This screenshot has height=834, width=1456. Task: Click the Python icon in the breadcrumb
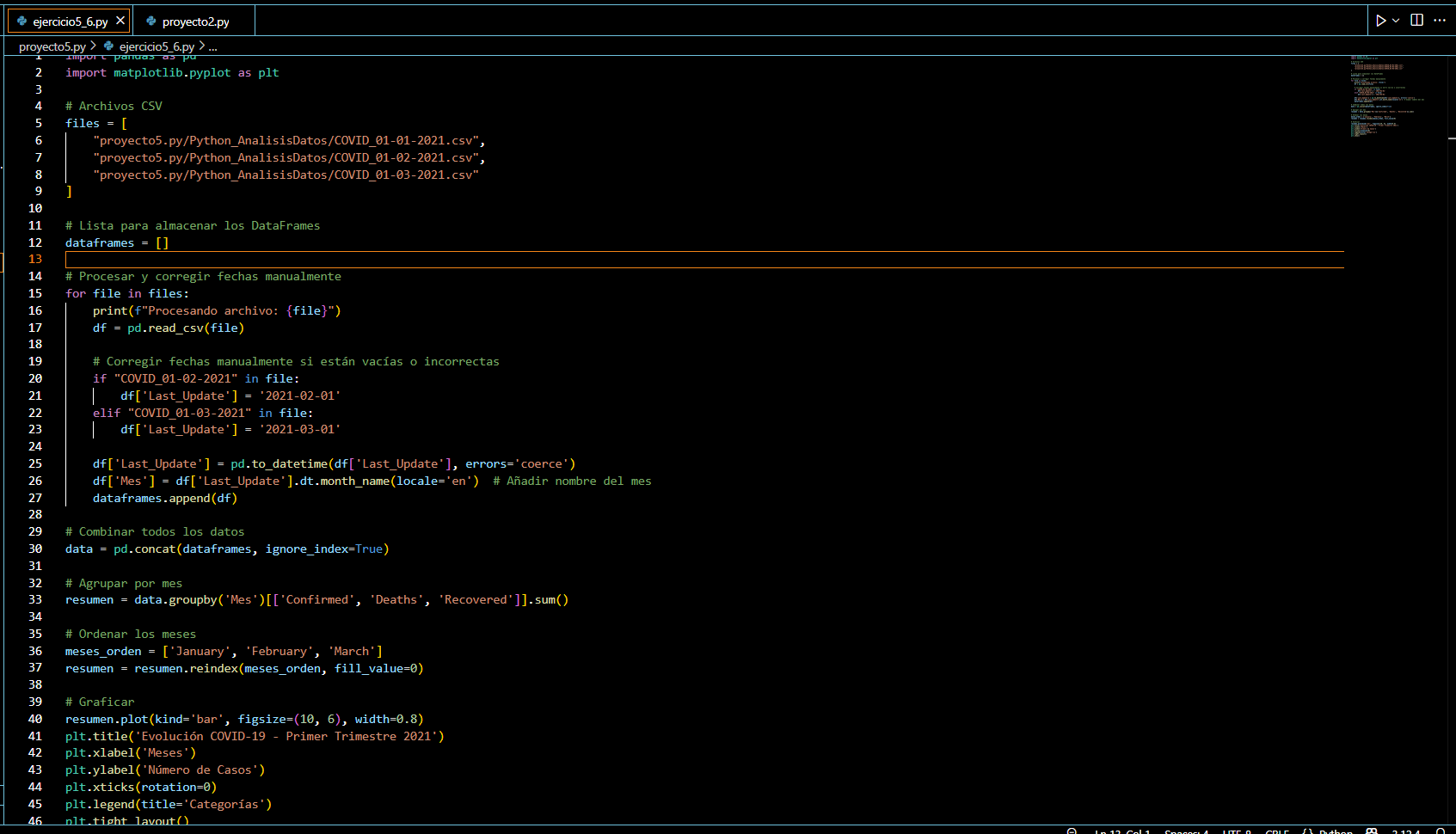click(109, 46)
